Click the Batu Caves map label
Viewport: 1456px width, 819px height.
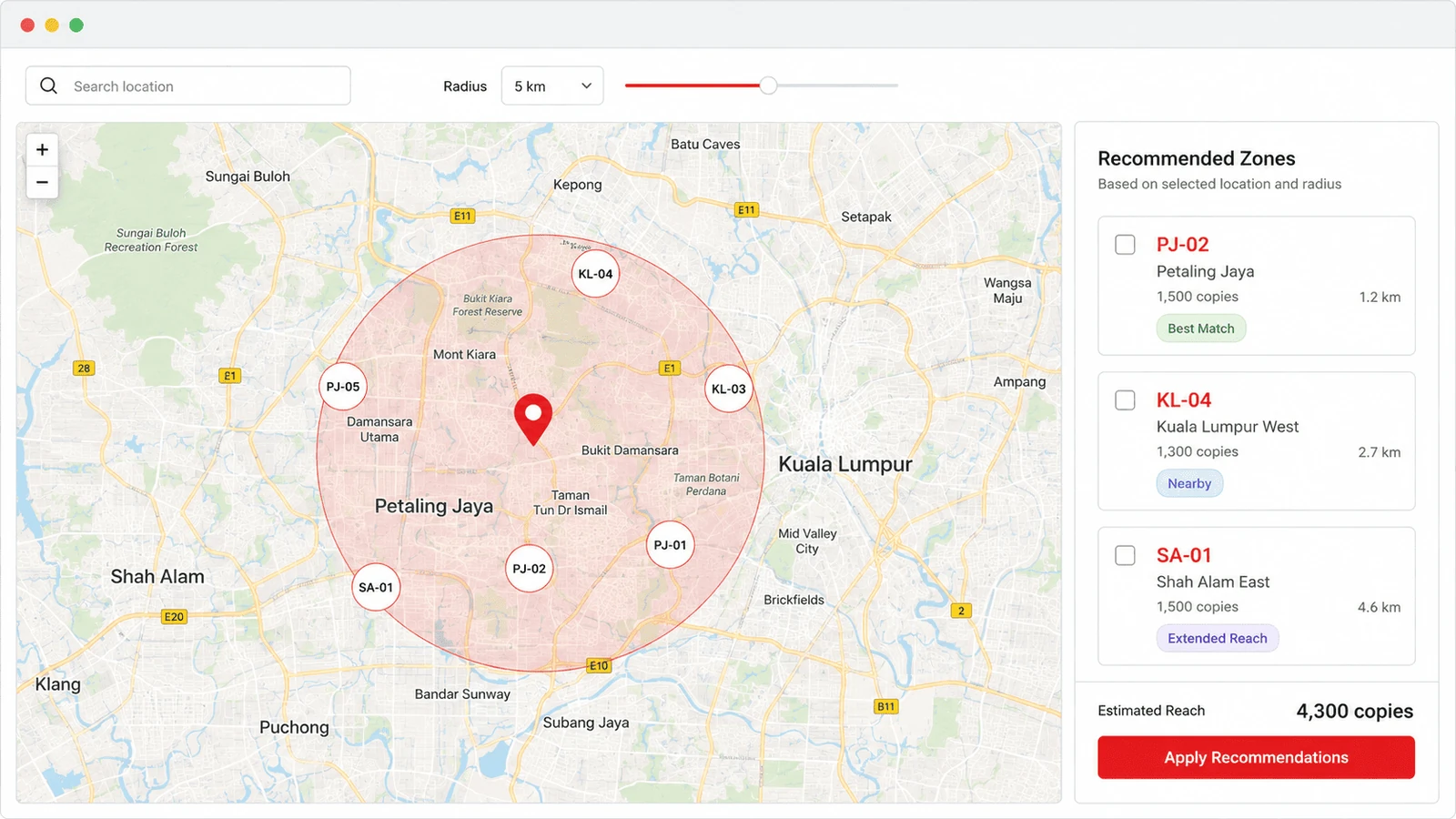click(x=705, y=144)
